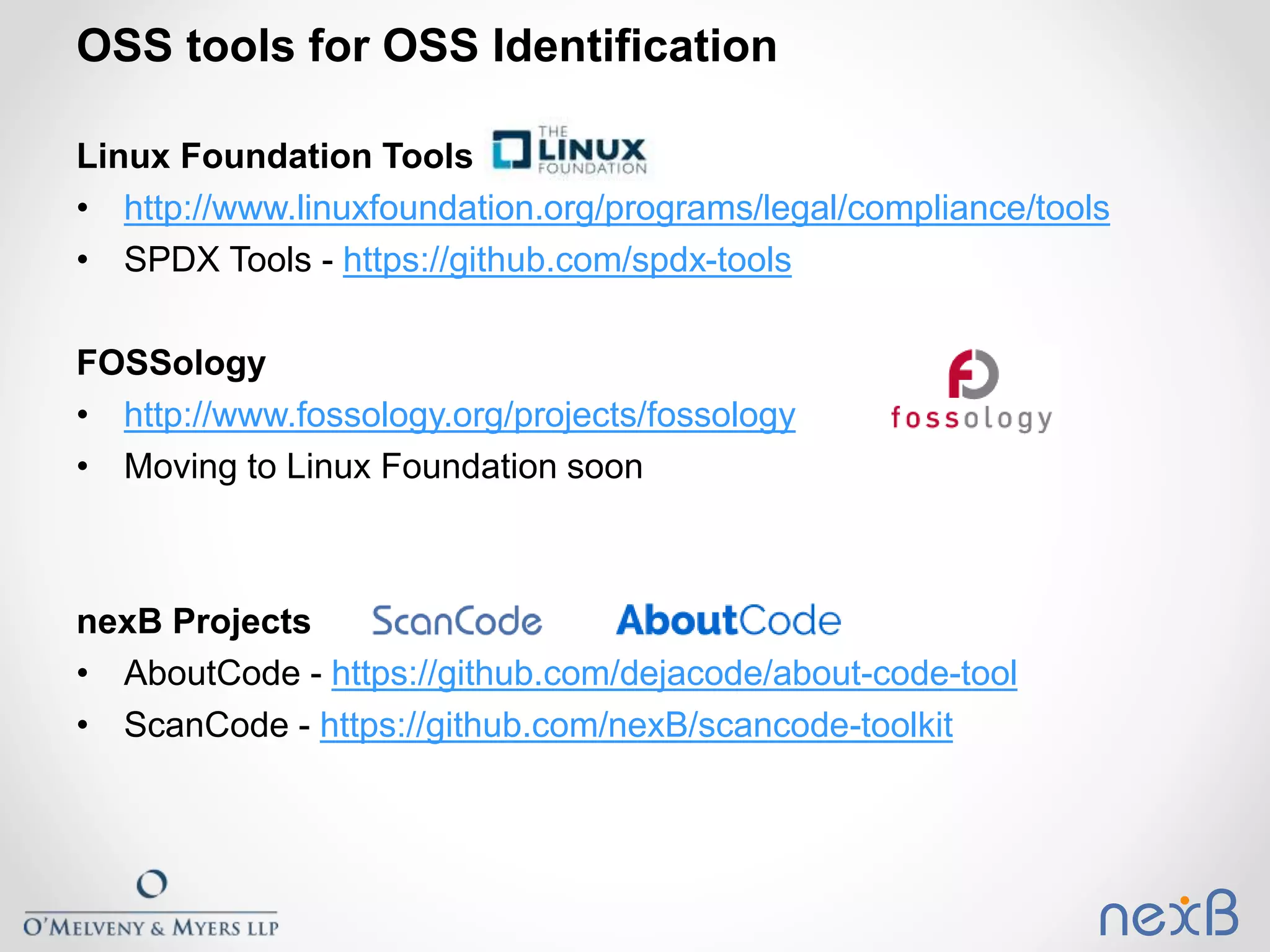Image resolution: width=1270 pixels, height=952 pixels.
Task: Select the 'Linux Foundation Tools' heading
Action: [x=275, y=156]
